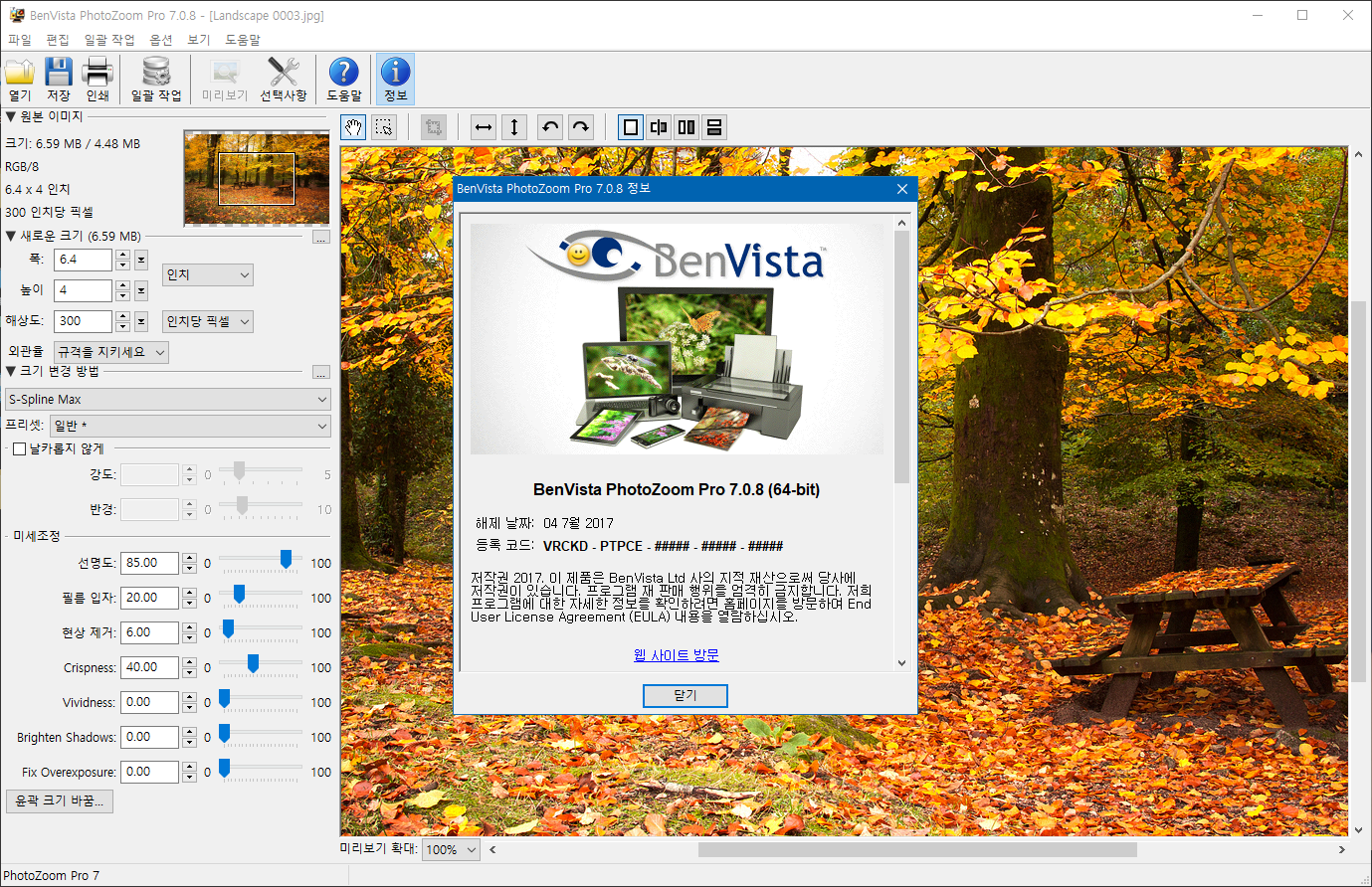Image resolution: width=1372 pixels, height=887 pixels.
Task: Click the preview horizontal scrollbar
Action: pyautogui.click(x=915, y=850)
